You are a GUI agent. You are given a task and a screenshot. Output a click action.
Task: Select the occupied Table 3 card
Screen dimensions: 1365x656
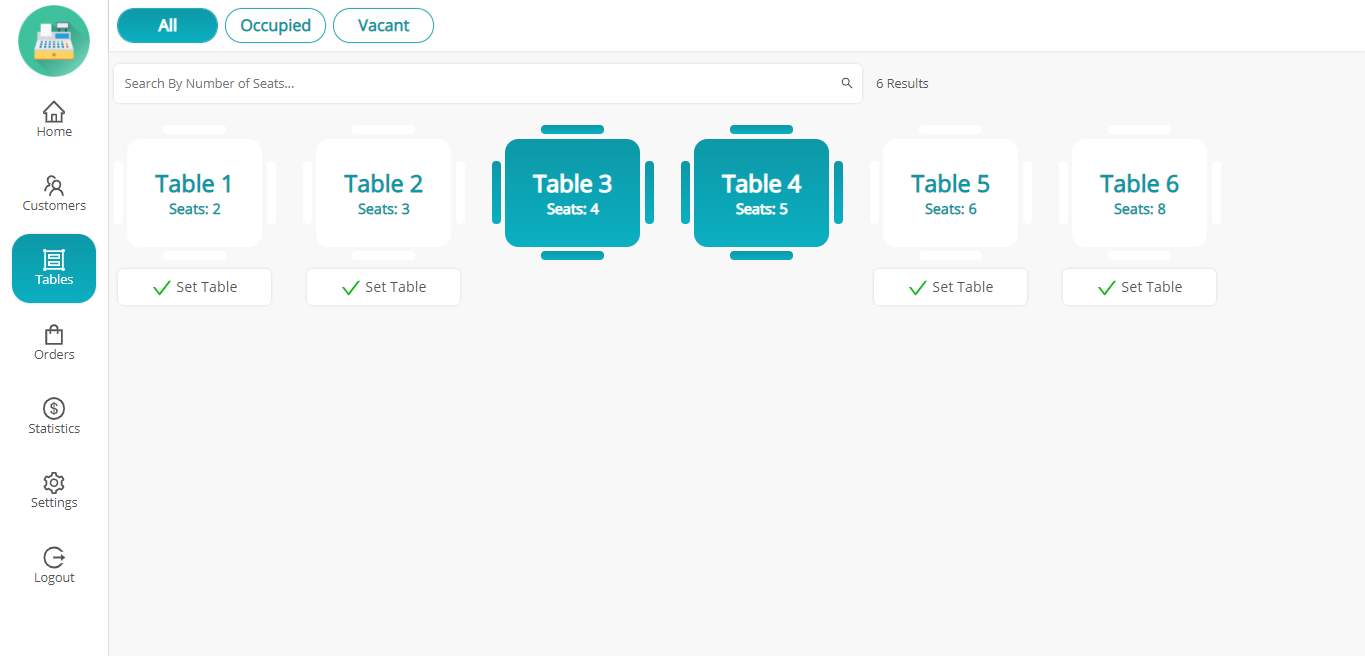[x=572, y=193]
